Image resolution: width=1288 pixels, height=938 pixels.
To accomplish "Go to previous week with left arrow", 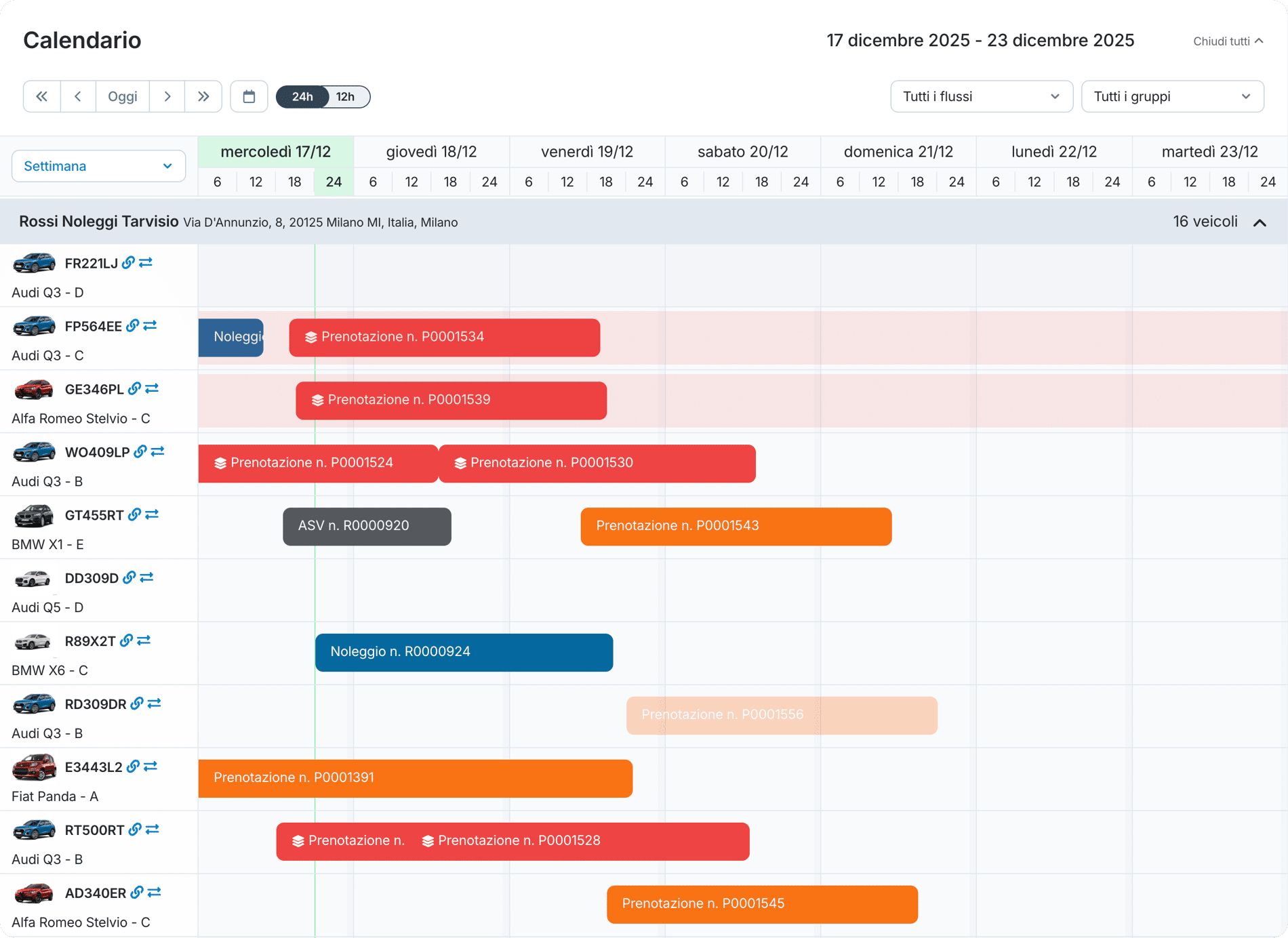I will pos(78,96).
